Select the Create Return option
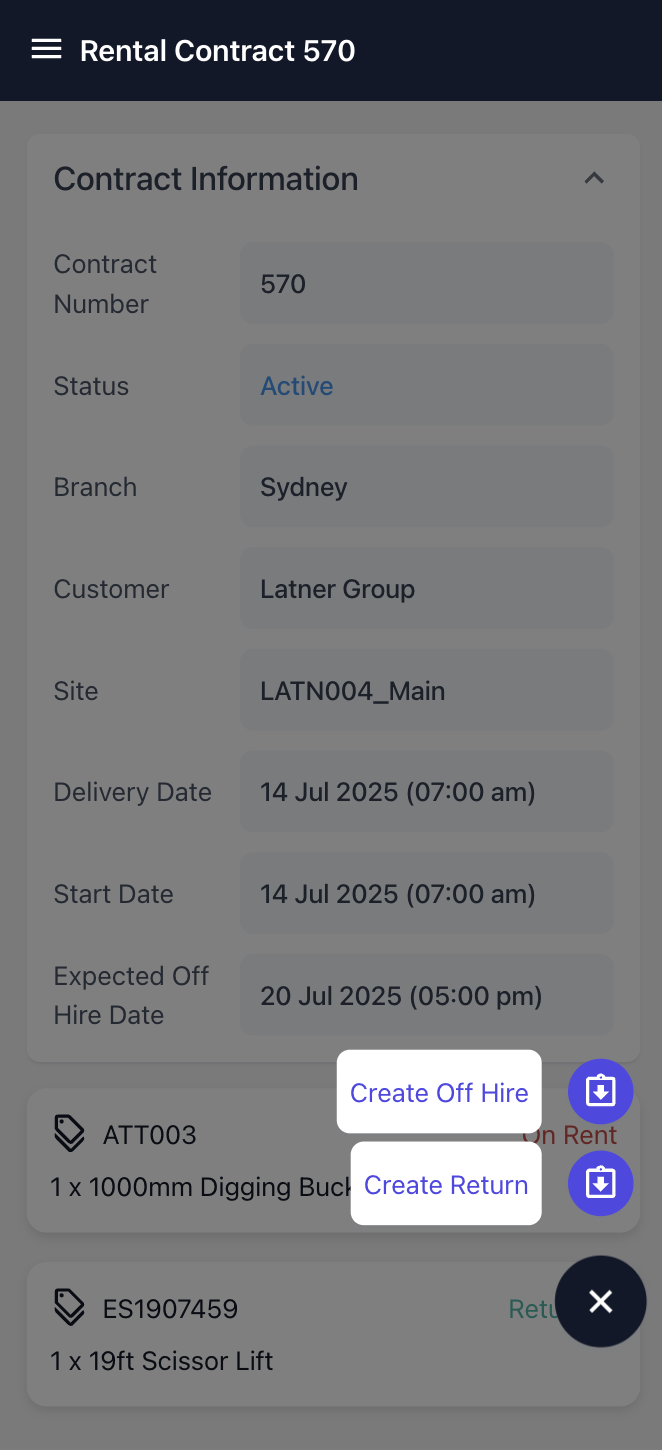Viewport: 662px width, 1450px height. click(x=446, y=1184)
